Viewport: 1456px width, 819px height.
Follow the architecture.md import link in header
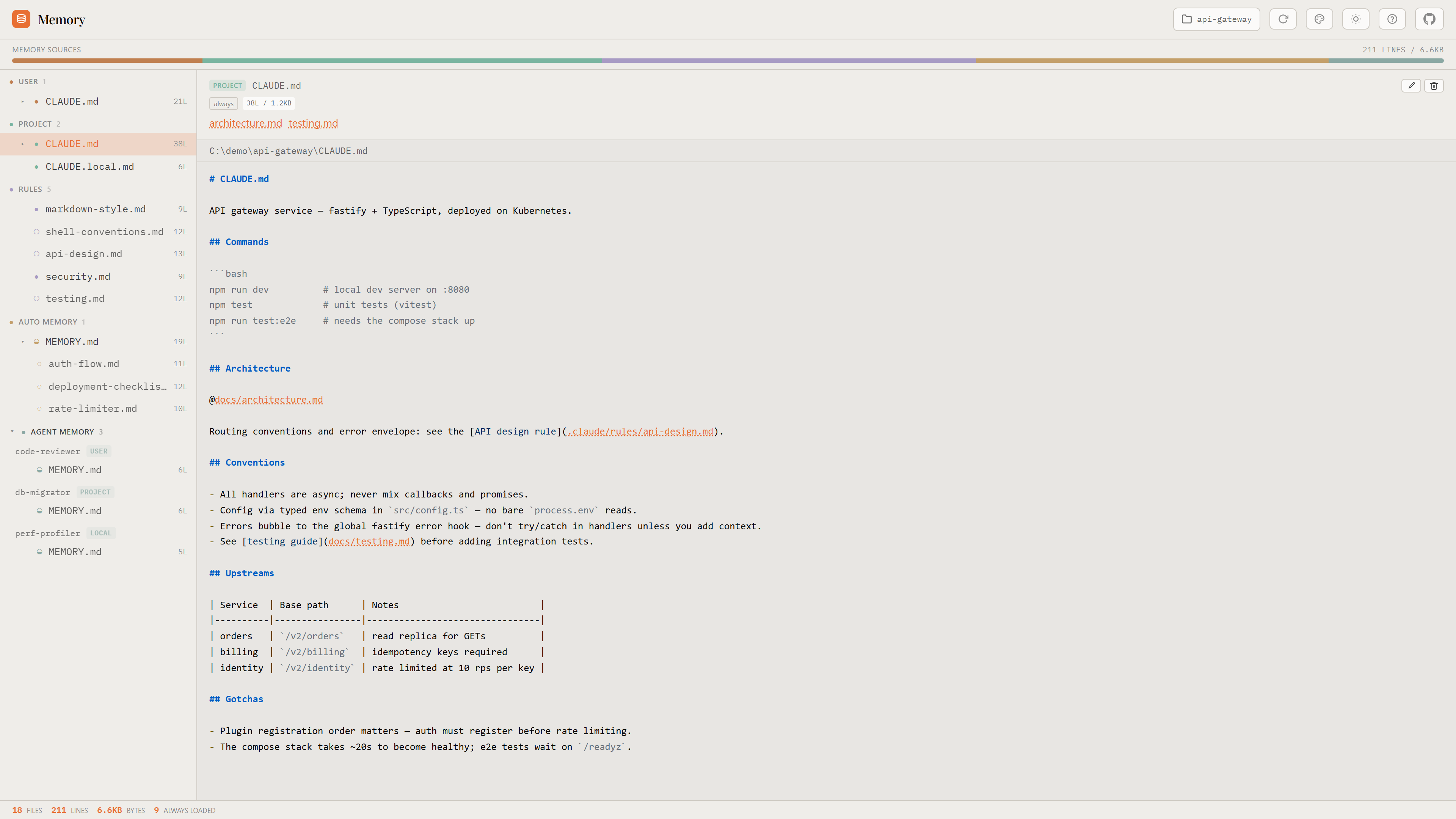pyautogui.click(x=245, y=123)
